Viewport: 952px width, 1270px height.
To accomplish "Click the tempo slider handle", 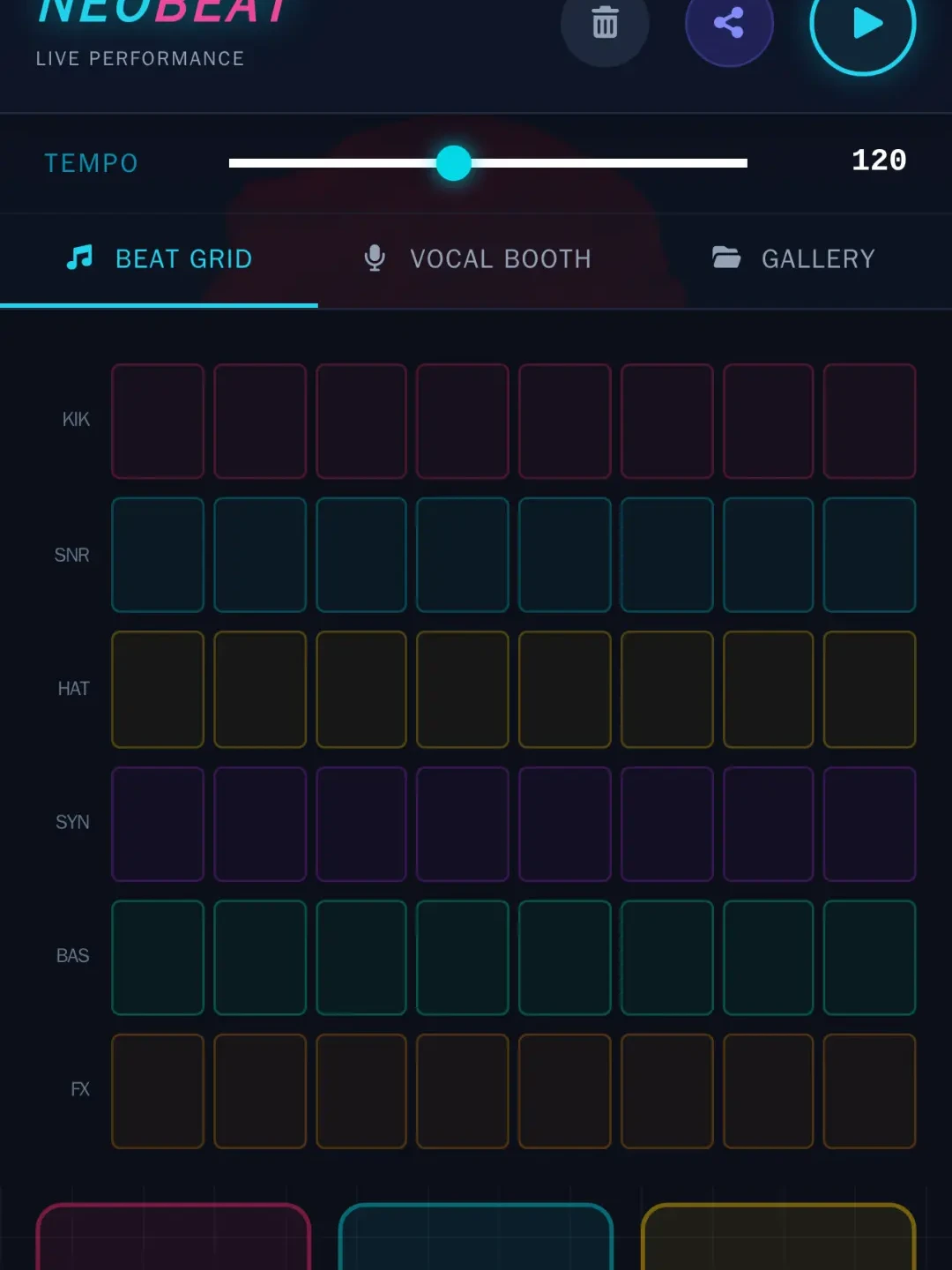I will (x=454, y=163).
